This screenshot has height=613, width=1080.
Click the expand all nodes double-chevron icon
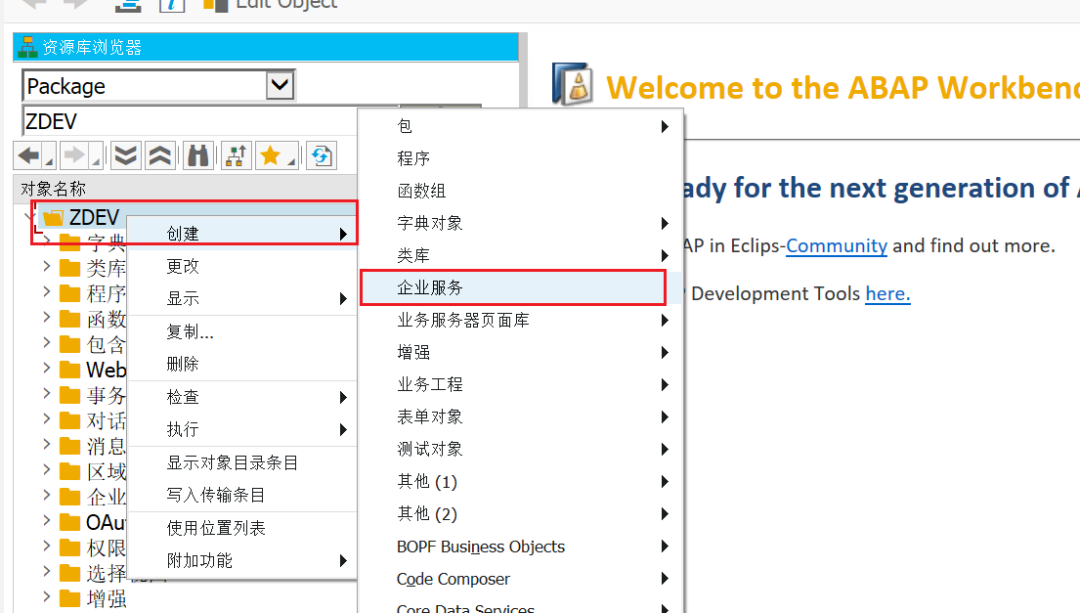point(125,156)
